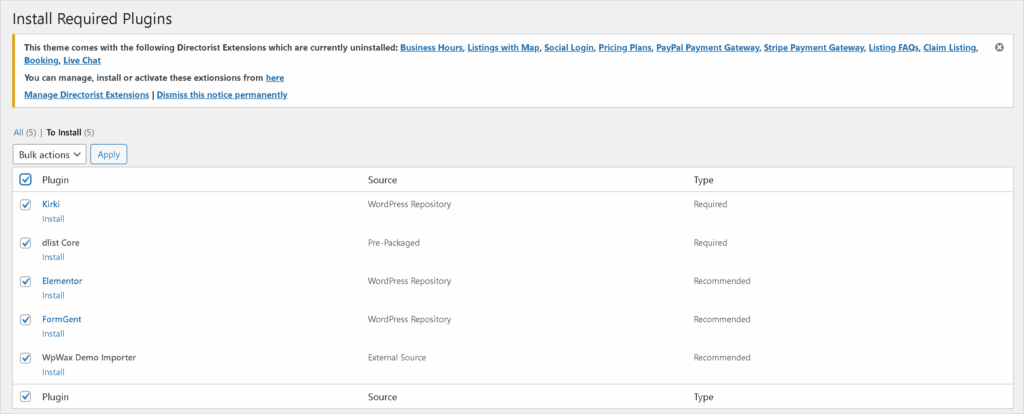Toggle the Elementor plugin checkbox
The width and height of the screenshot is (1024, 414).
26,281
